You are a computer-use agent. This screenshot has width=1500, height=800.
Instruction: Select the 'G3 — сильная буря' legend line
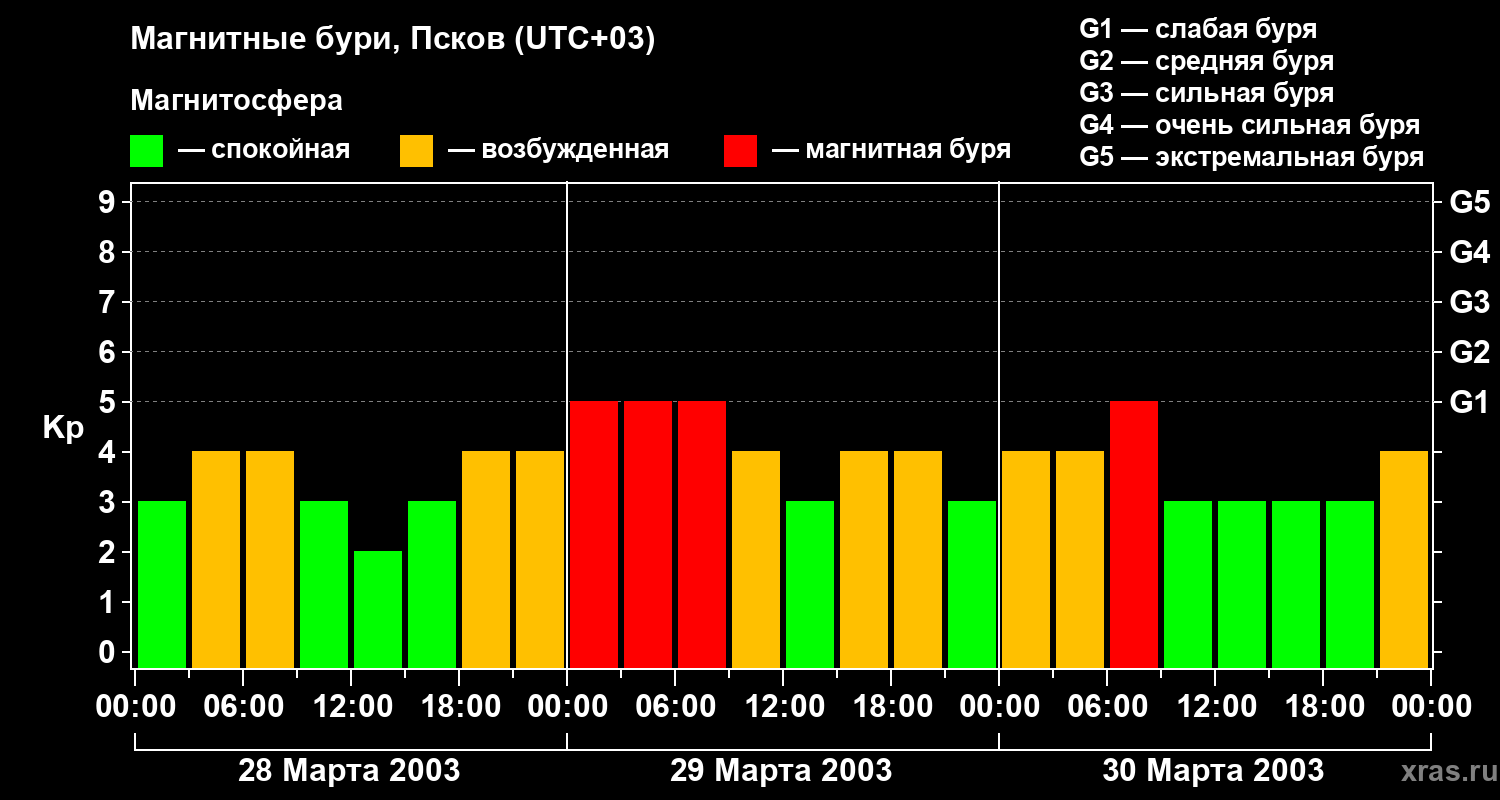(1206, 93)
